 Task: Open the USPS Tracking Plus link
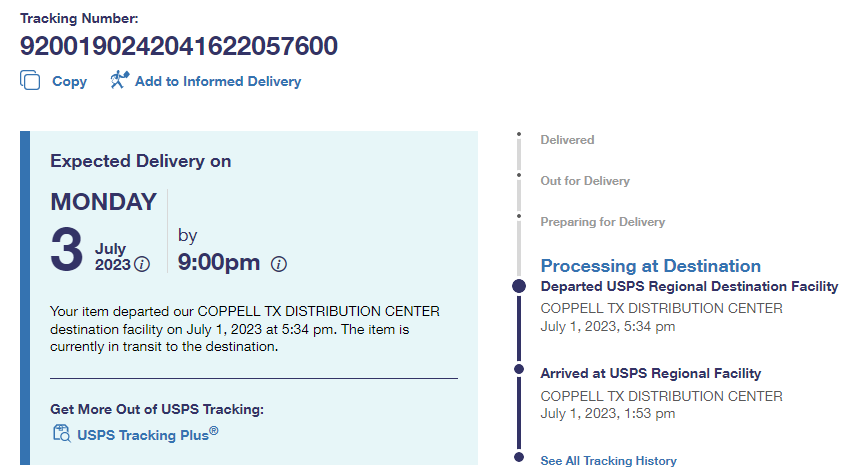(x=147, y=434)
